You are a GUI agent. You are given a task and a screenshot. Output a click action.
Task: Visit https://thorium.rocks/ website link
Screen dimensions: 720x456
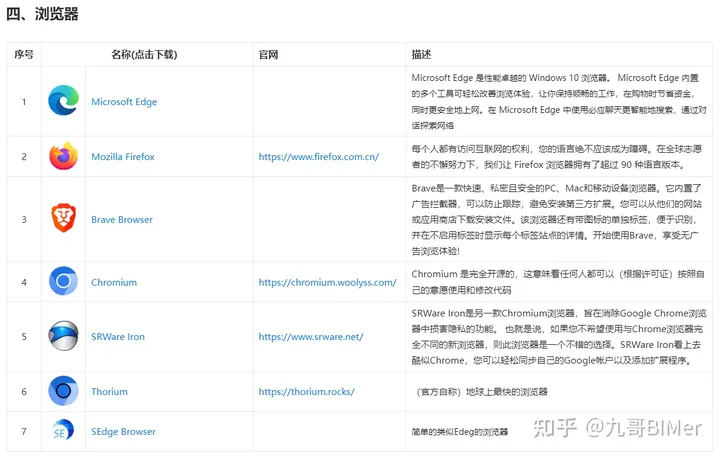click(306, 392)
